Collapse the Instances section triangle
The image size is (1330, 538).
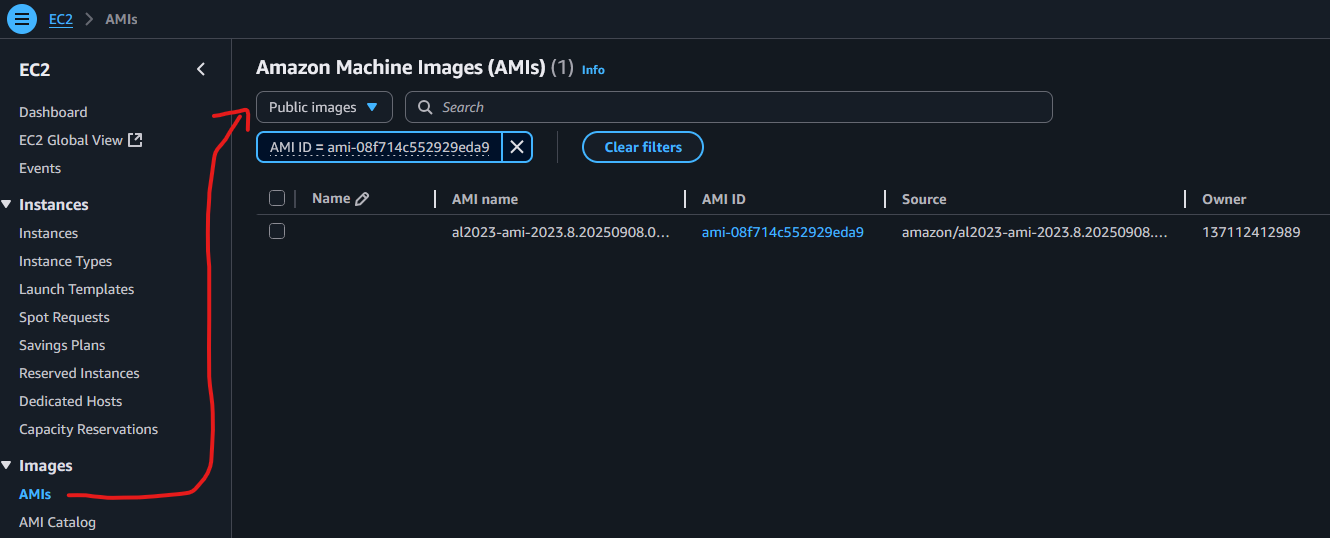(7, 204)
